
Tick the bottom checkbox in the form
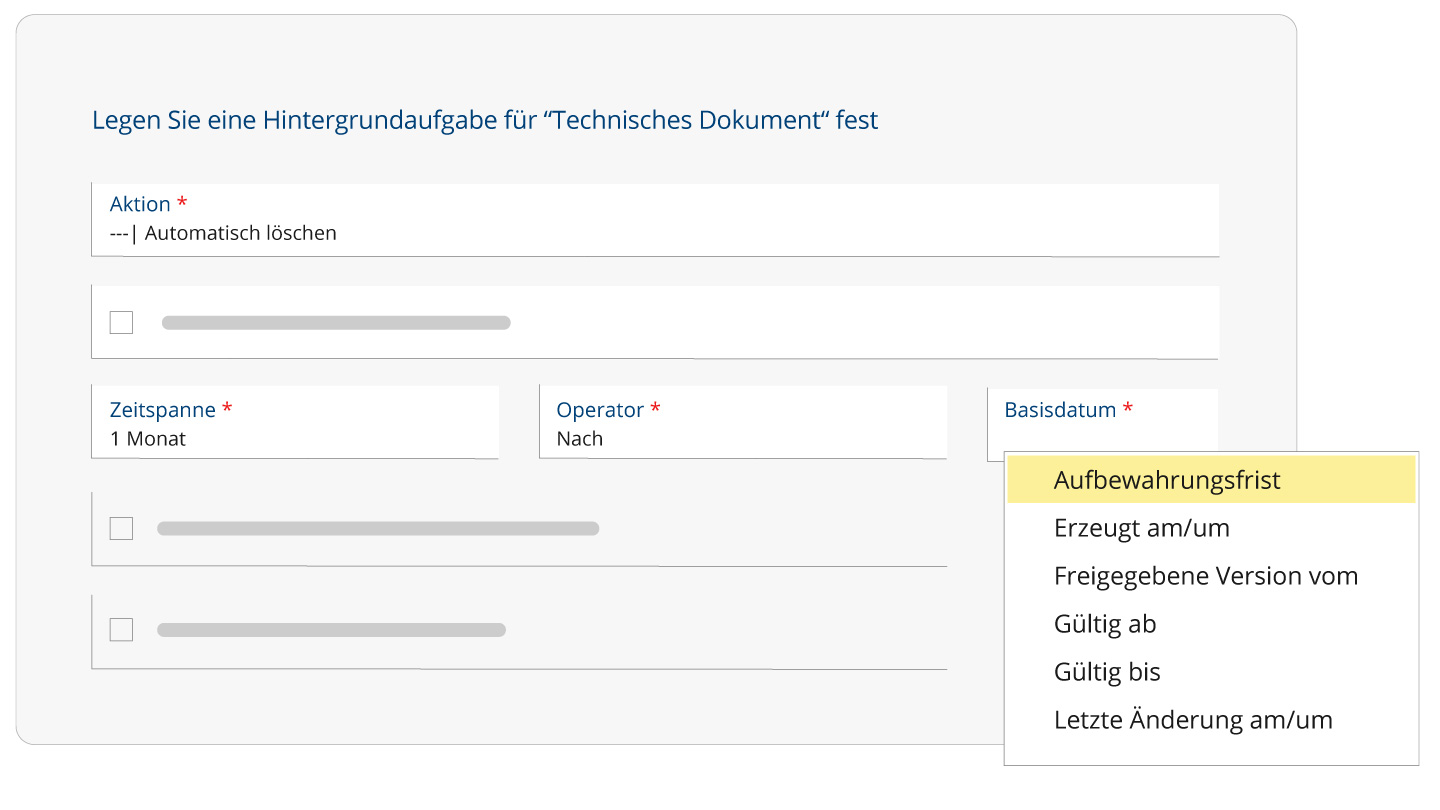pos(121,629)
